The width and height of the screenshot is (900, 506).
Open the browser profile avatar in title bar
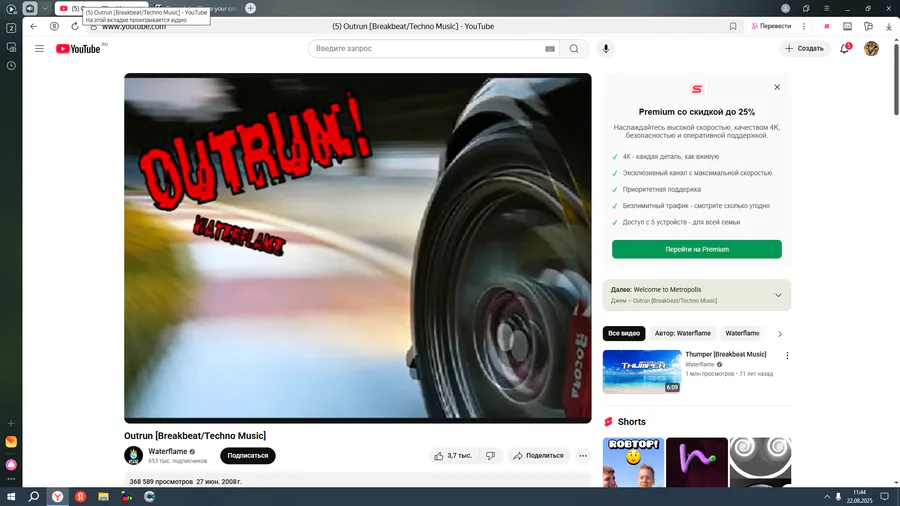(x=785, y=8)
